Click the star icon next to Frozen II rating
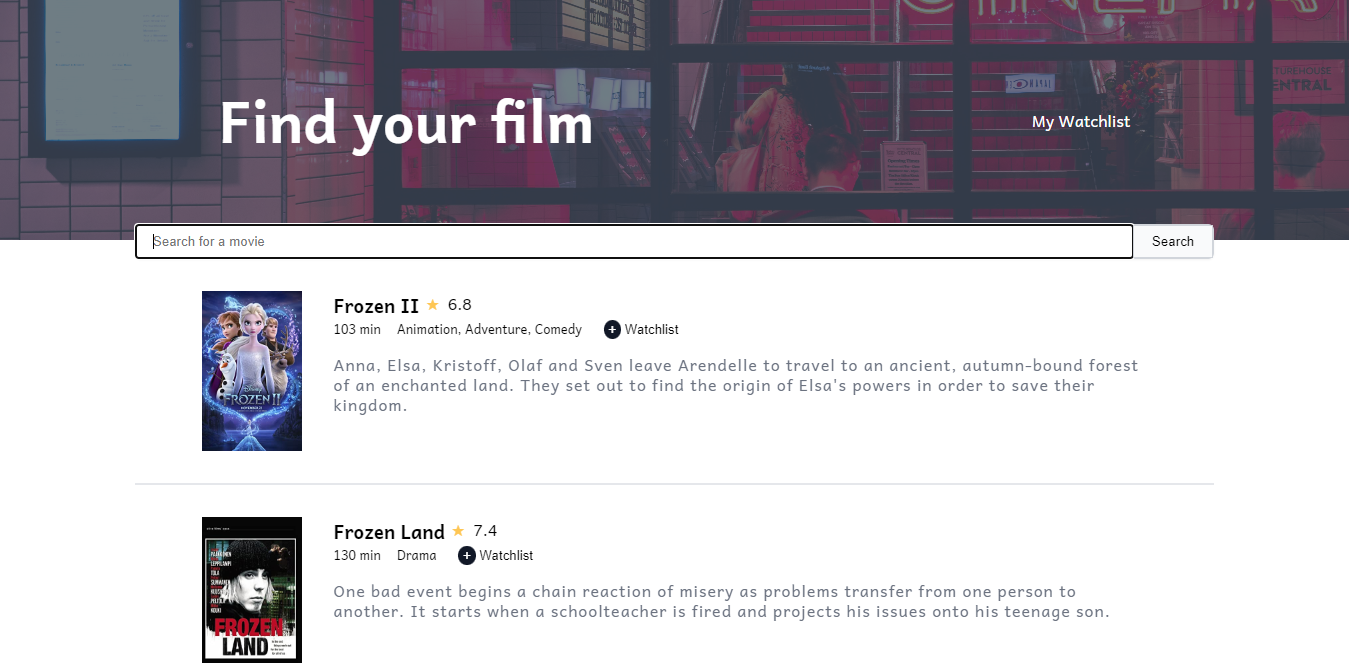The height and width of the screenshot is (663, 1349). (x=433, y=305)
